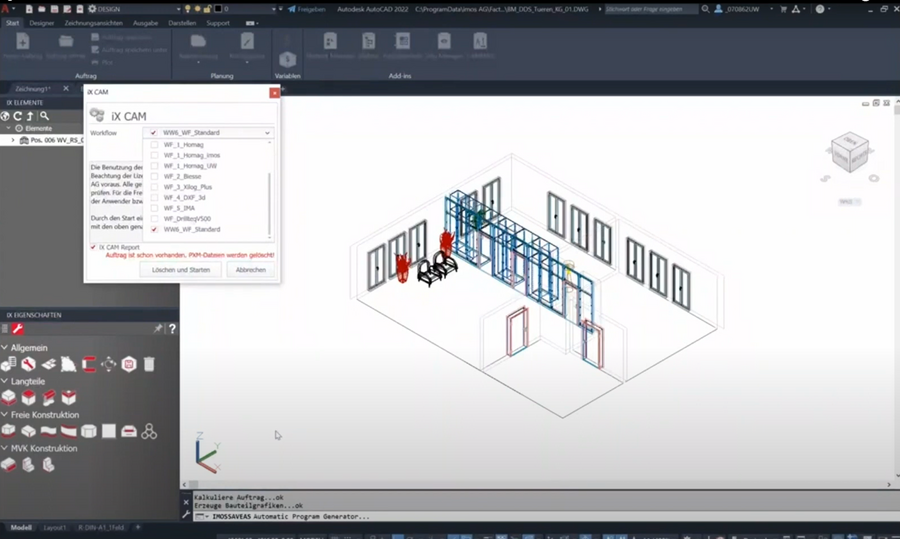Switch to the Darstellen ribbon tab
Viewport: 900px width, 539px height.
point(182,23)
